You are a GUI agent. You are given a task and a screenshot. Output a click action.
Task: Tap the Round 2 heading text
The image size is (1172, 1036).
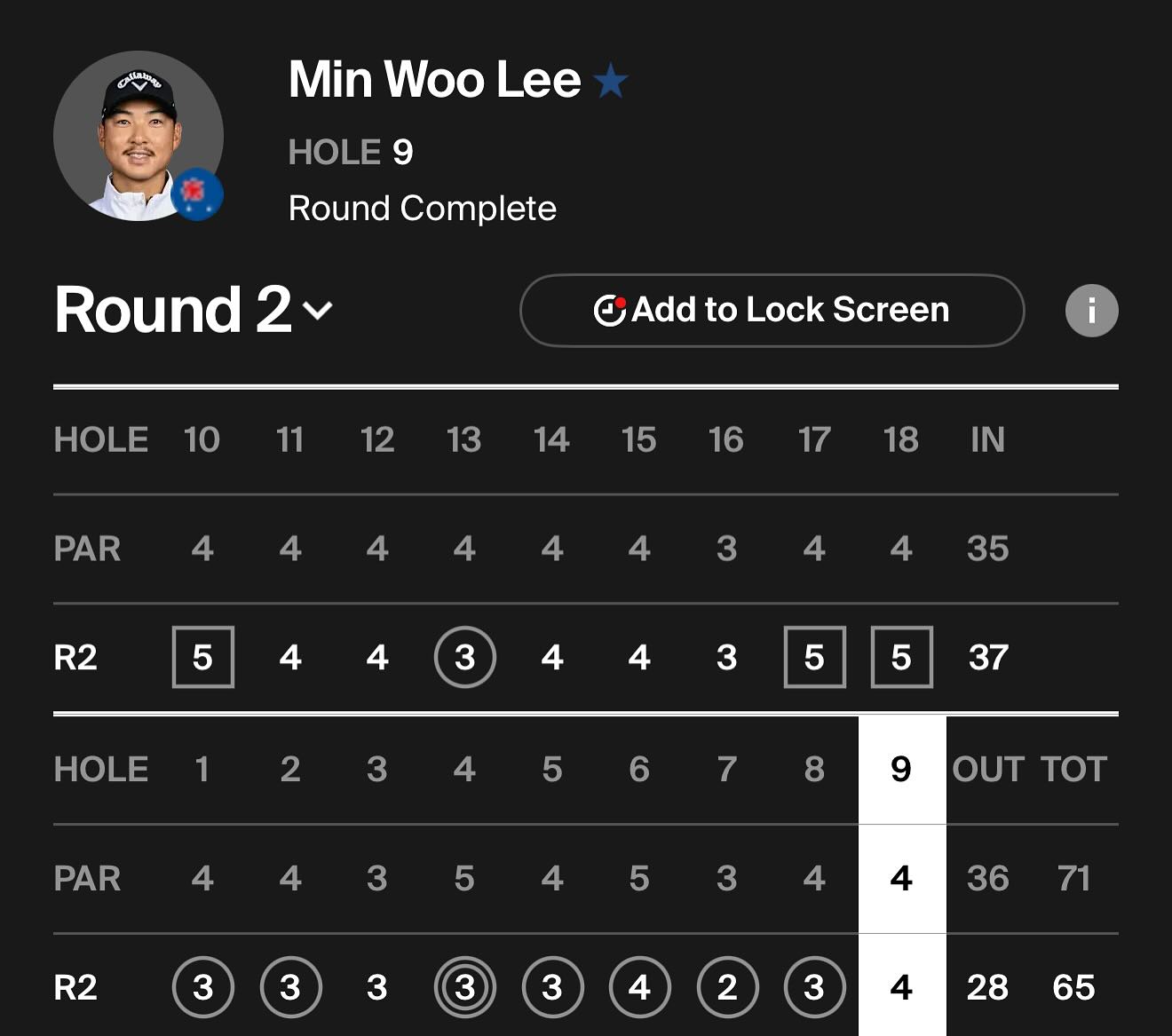(173, 311)
